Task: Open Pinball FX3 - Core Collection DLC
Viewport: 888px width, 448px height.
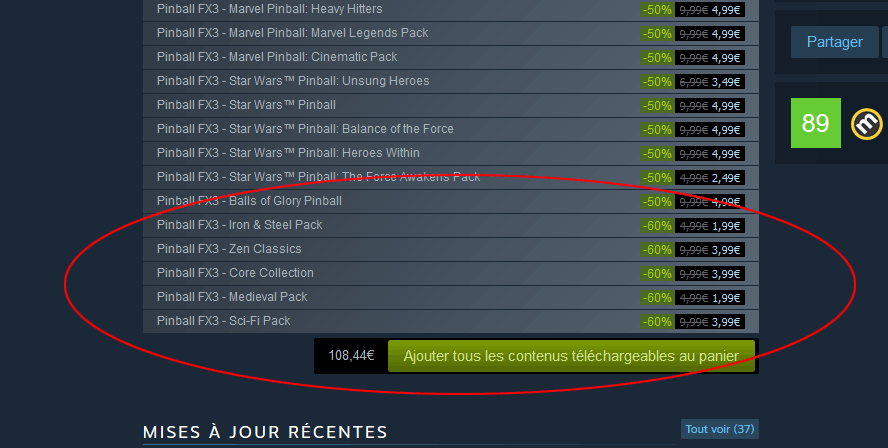Action: point(451,273)
